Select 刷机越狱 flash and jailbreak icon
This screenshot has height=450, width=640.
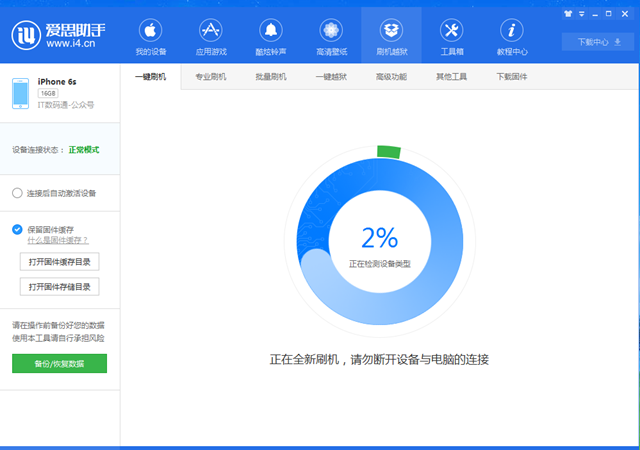[391, 35]
